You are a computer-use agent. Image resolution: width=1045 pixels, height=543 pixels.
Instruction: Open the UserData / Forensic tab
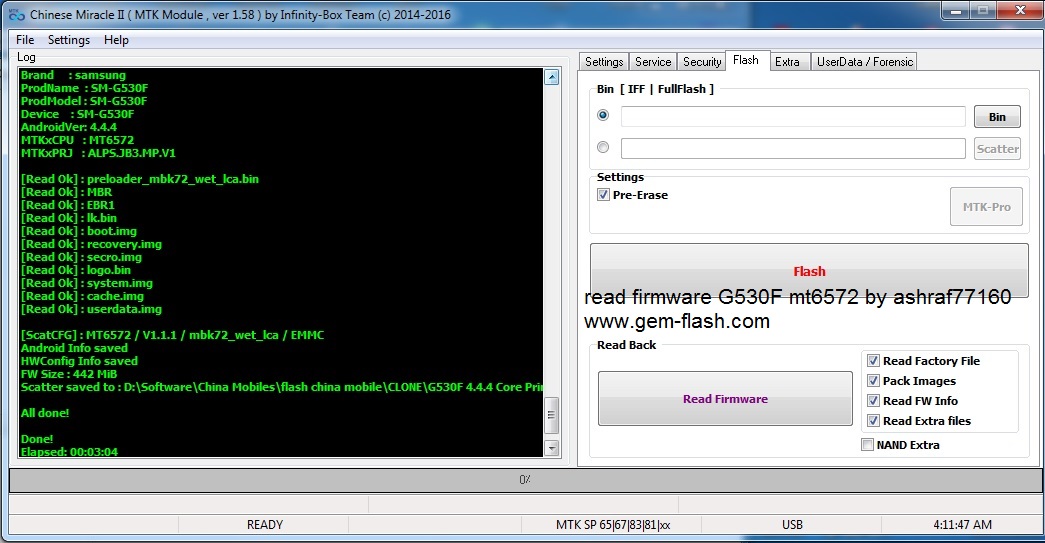coord(864,62)
